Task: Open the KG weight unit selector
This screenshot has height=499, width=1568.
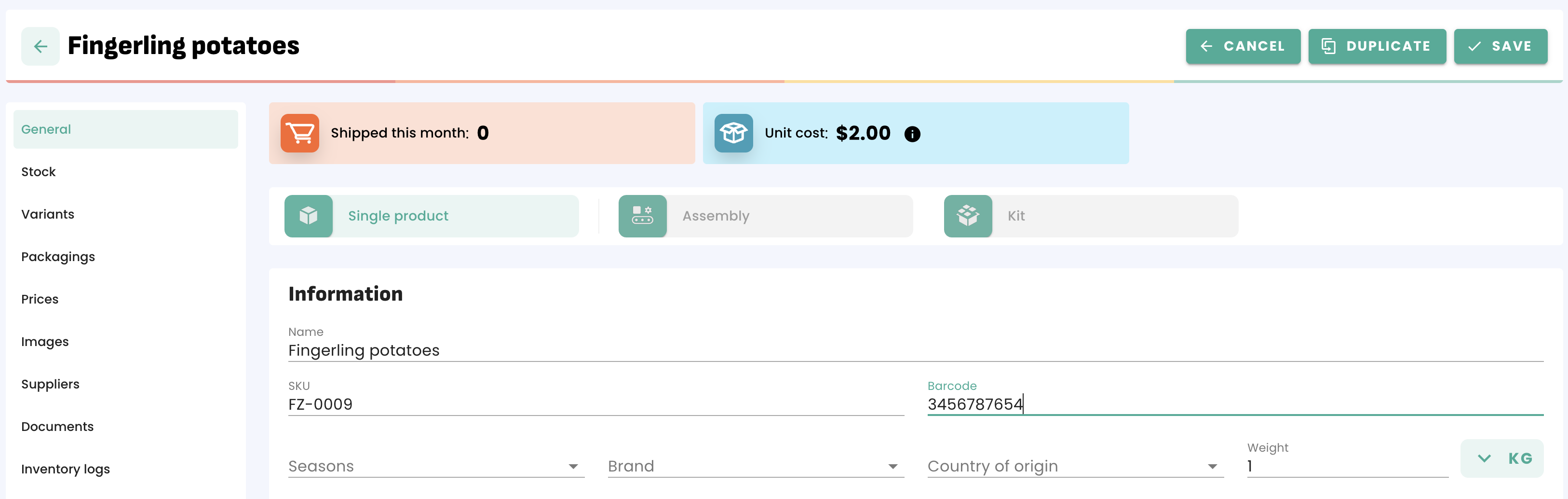Action: click(1501, 458)
